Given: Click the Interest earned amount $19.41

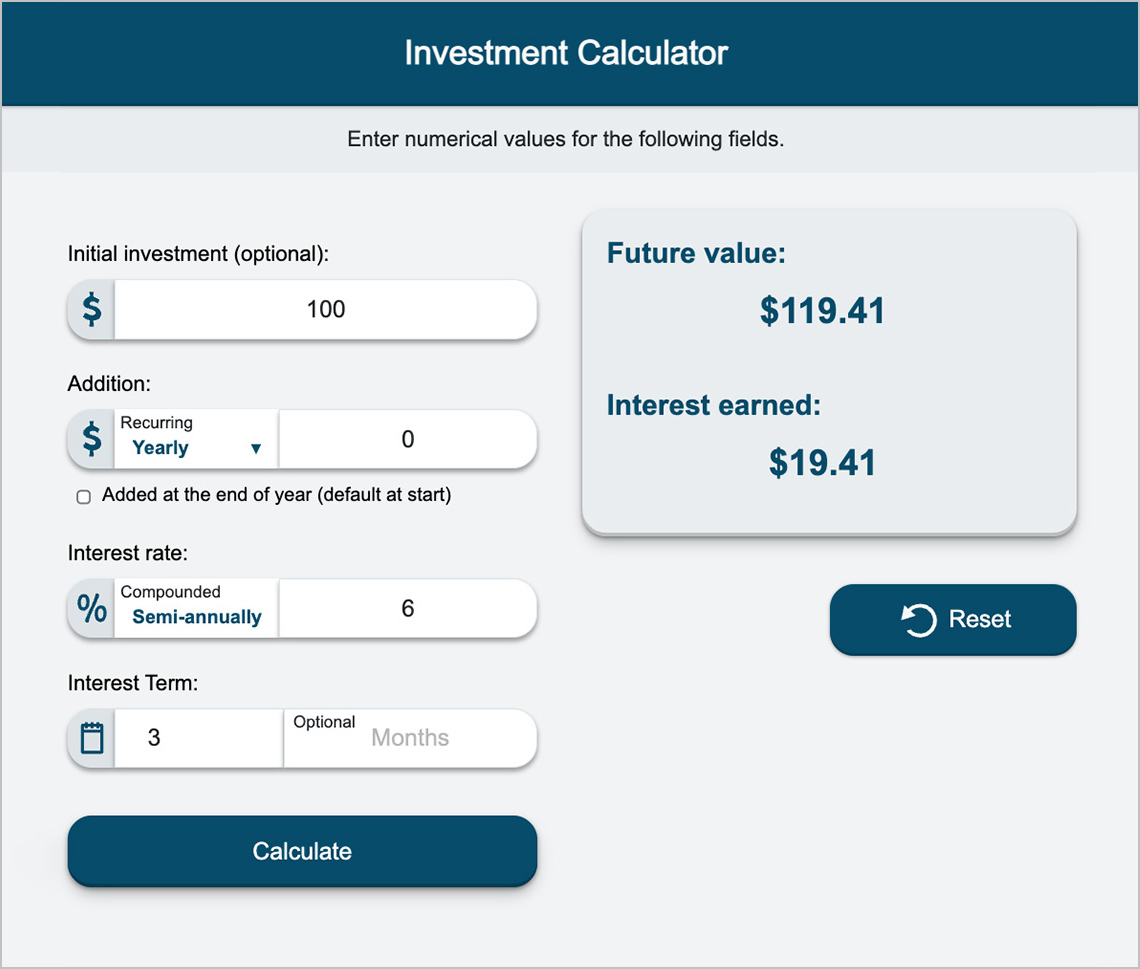Looking at the screenshot, I should [822, 463].
